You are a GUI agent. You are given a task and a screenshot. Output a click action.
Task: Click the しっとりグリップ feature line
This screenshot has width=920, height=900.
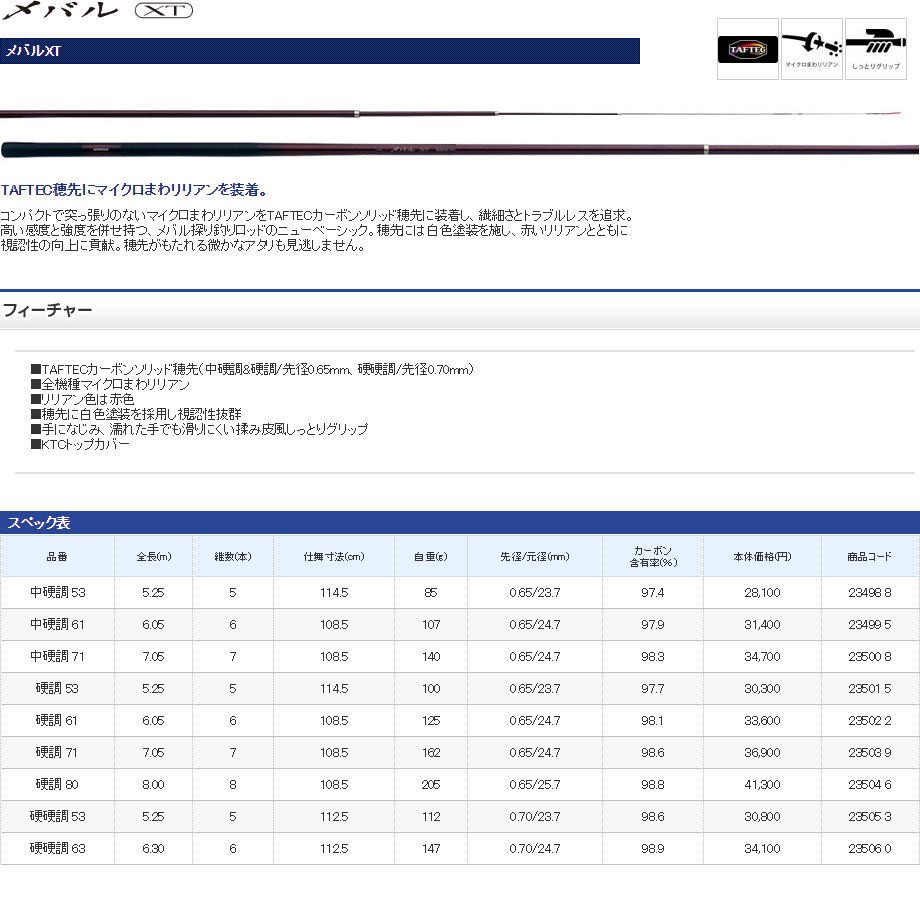[199, 429]
